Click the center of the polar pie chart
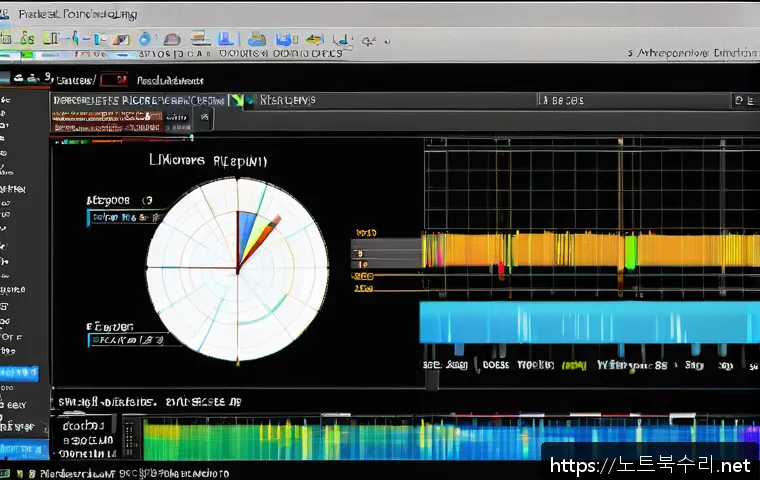Screen dimensions: 760x480 tap(237, 270)
